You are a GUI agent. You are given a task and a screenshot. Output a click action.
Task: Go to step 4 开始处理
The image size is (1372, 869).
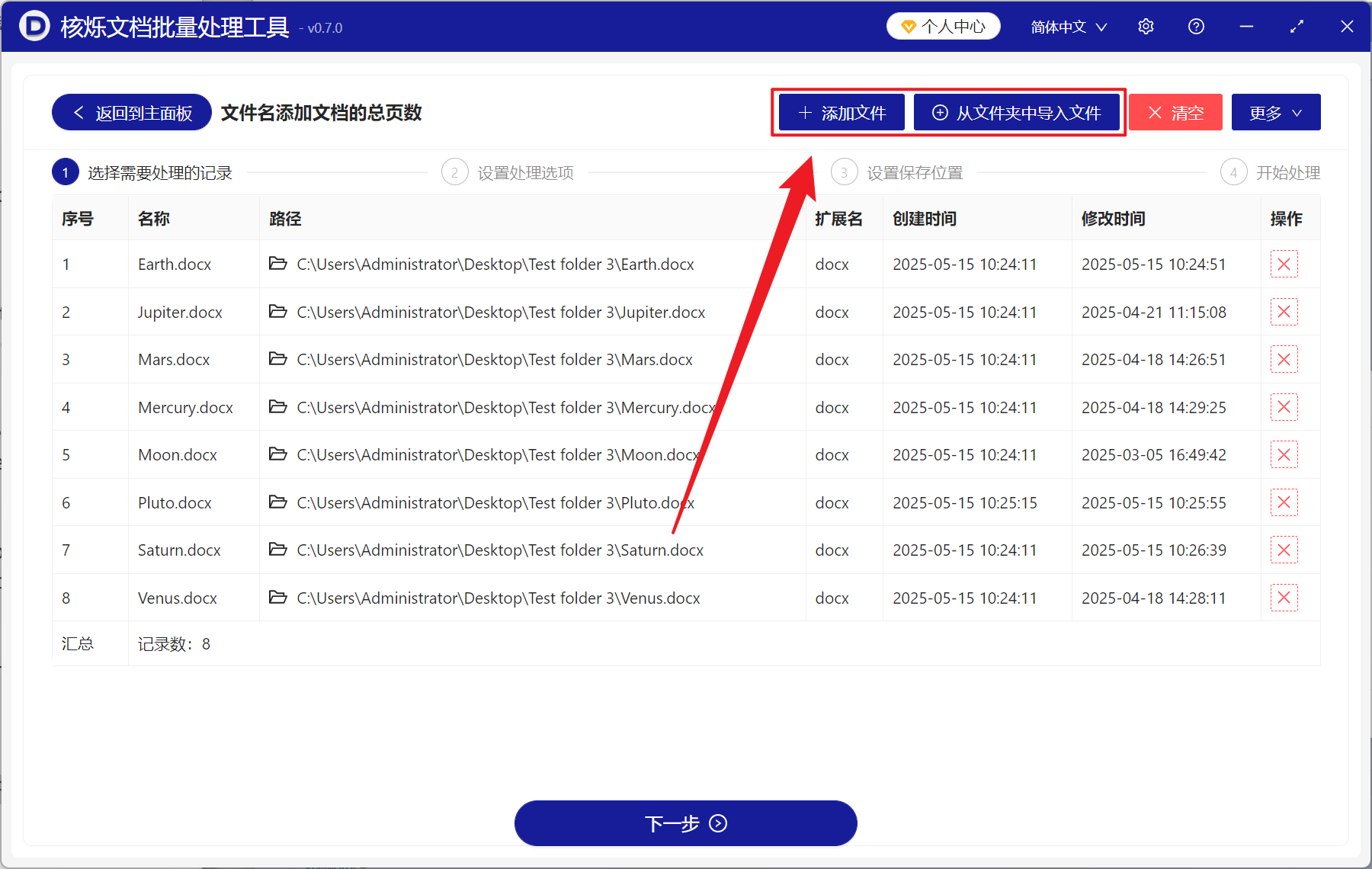tap(1271, 172)
